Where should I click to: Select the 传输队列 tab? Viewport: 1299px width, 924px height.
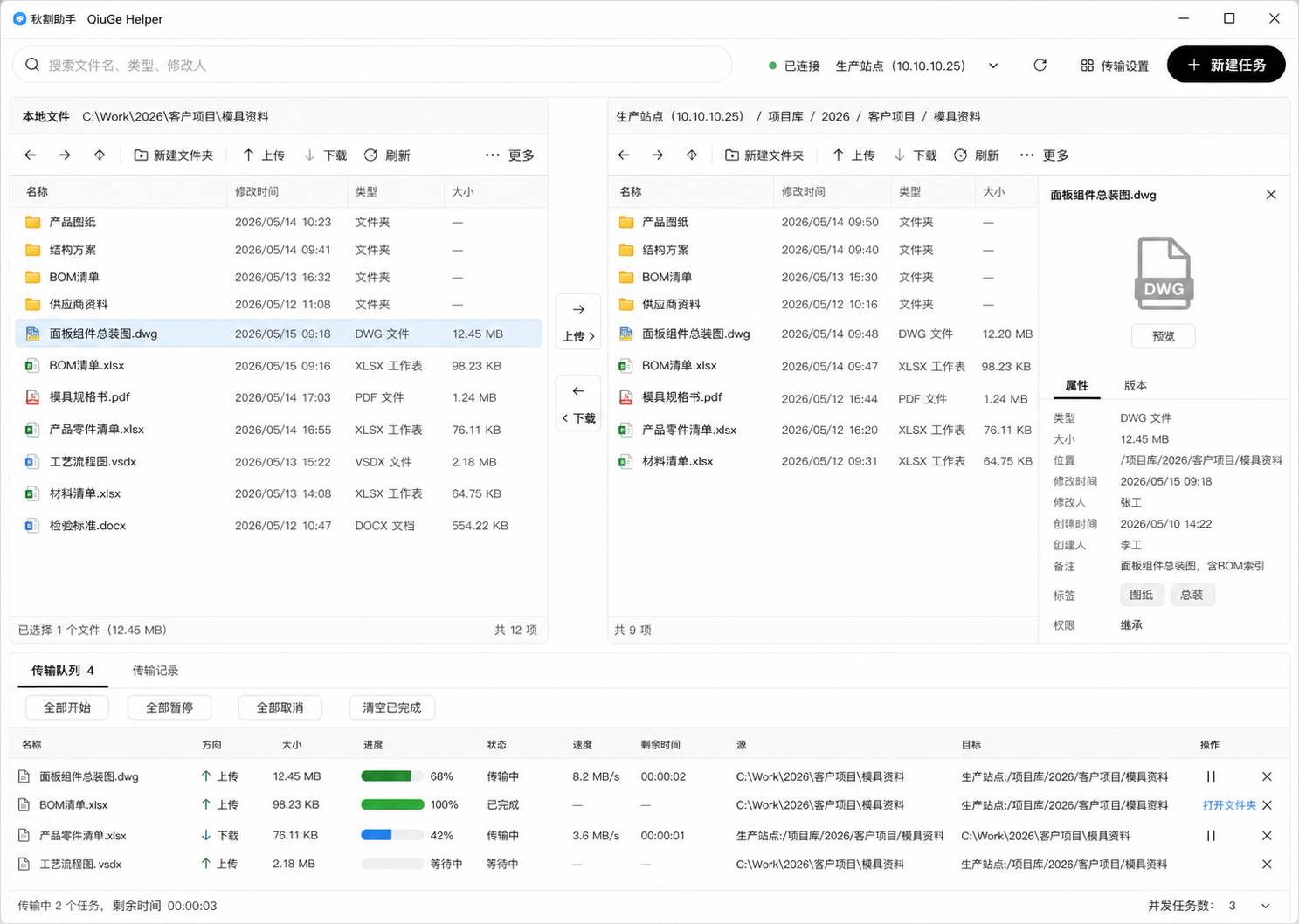[63, 671]
